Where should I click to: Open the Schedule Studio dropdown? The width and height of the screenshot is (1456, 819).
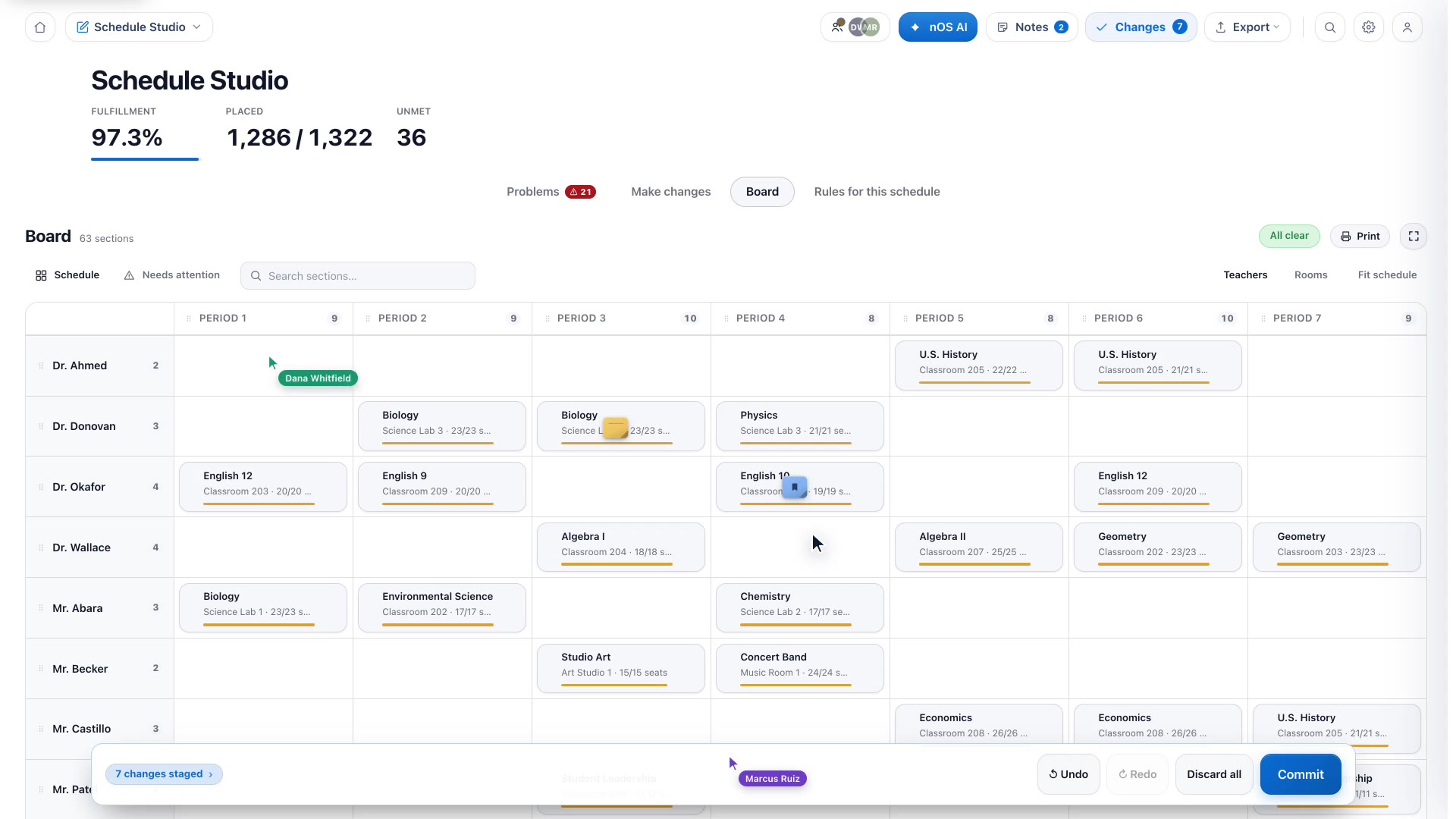click(x=140, y=27)
